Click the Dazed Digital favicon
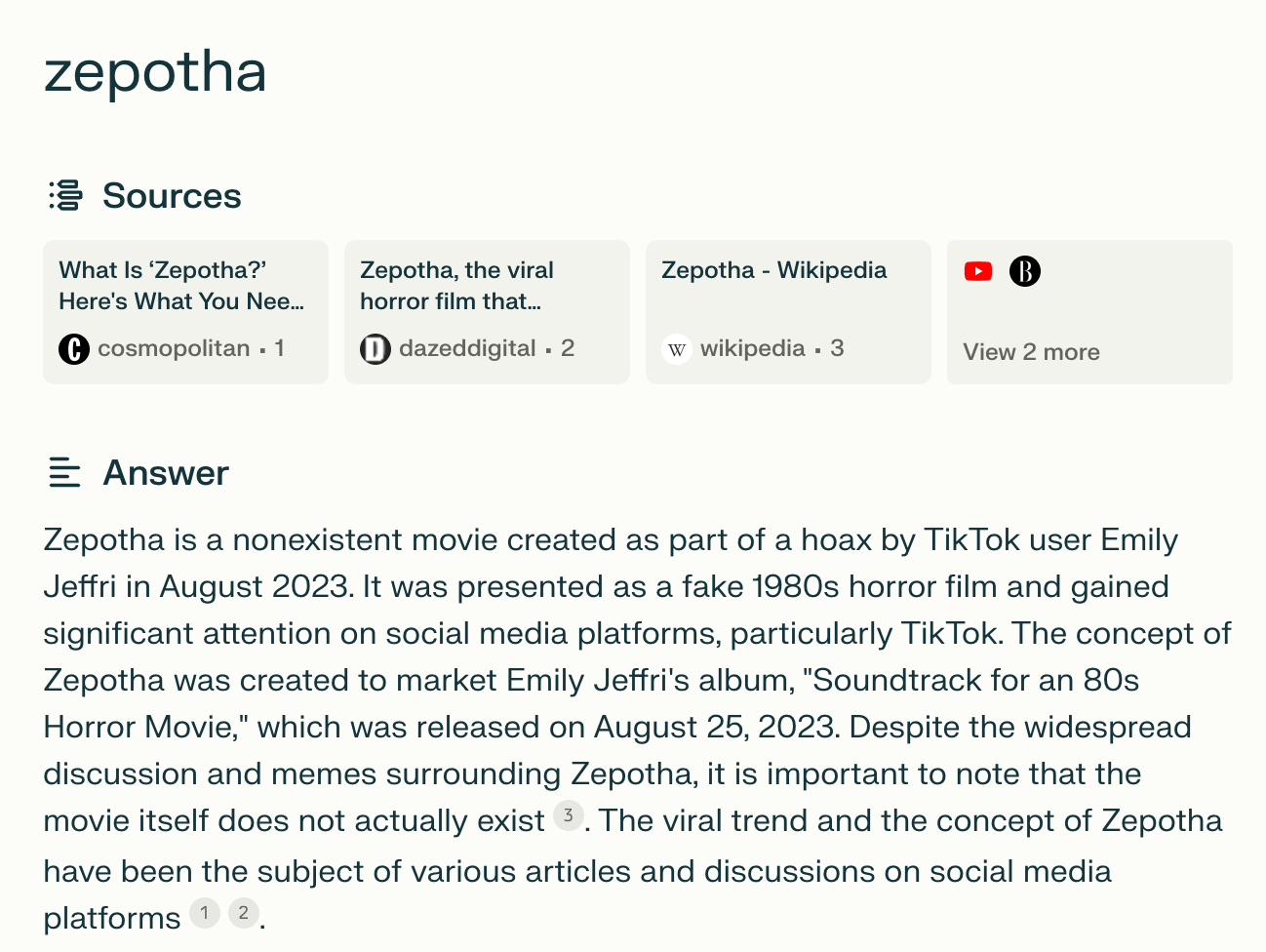The width and height of the screenshot is (1266, 952). [x=376, y=348]
